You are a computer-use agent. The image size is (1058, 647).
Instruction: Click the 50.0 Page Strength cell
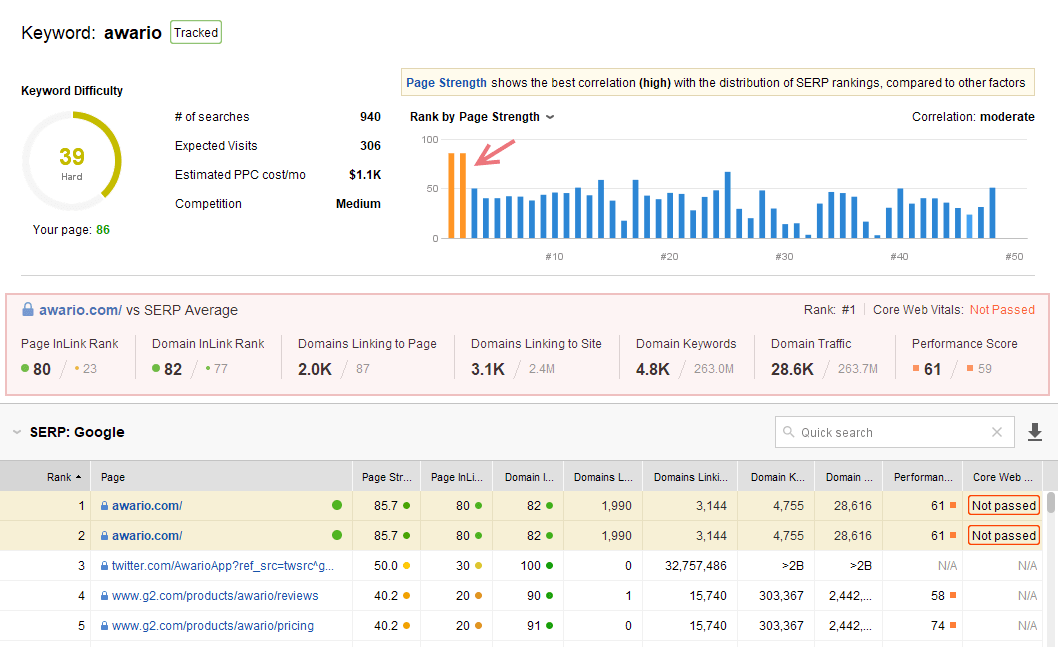pos(386,565)
